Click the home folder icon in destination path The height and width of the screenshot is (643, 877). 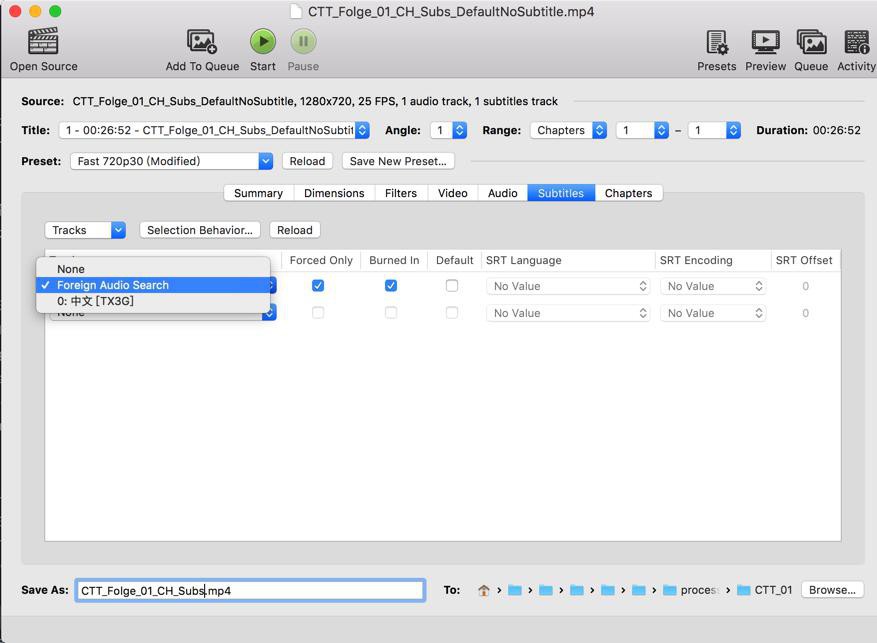(484, 590)
